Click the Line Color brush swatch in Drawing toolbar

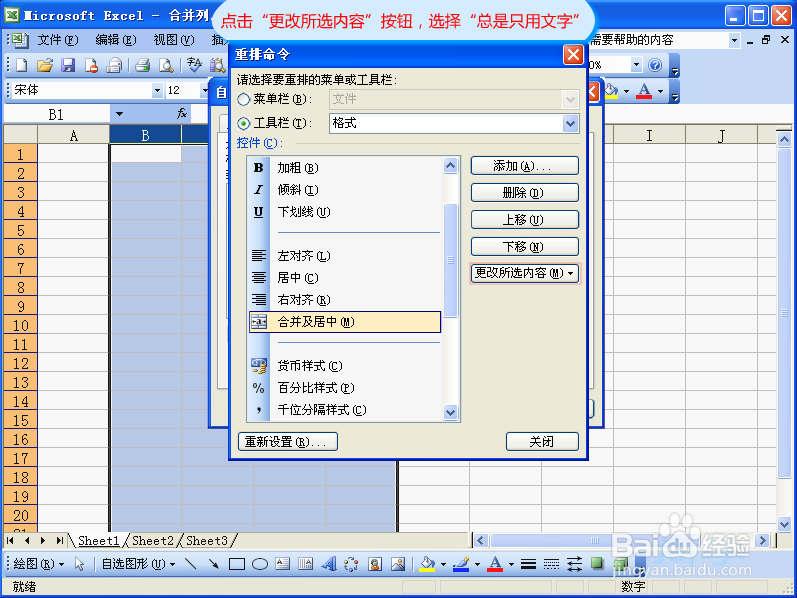[461, 564]
